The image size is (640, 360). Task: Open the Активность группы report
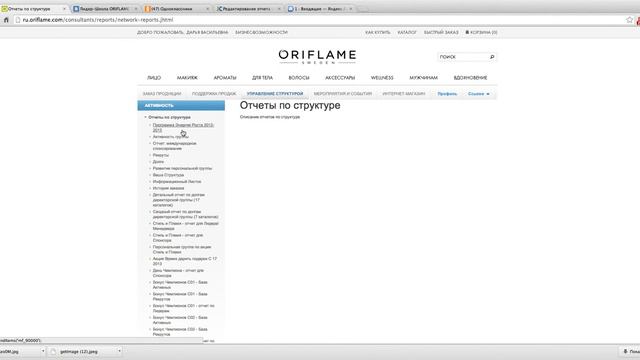170,137
